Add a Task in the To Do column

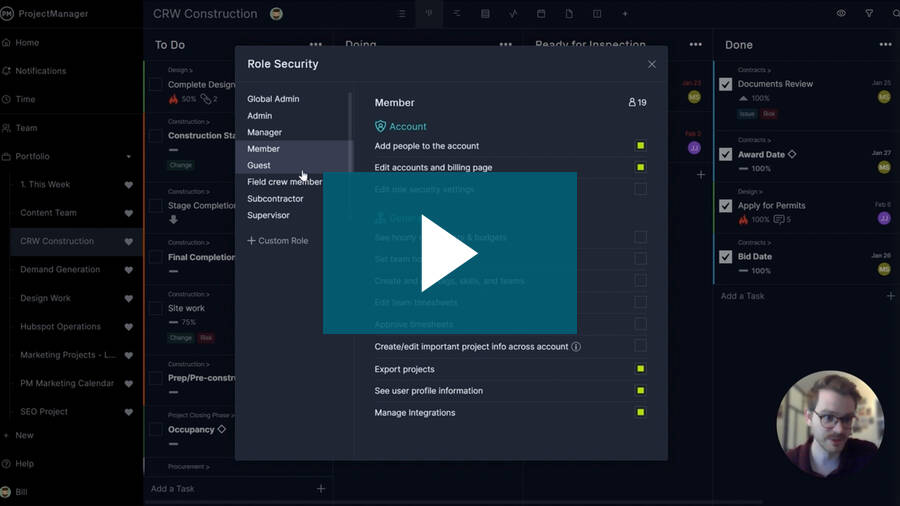click(172, 489)
